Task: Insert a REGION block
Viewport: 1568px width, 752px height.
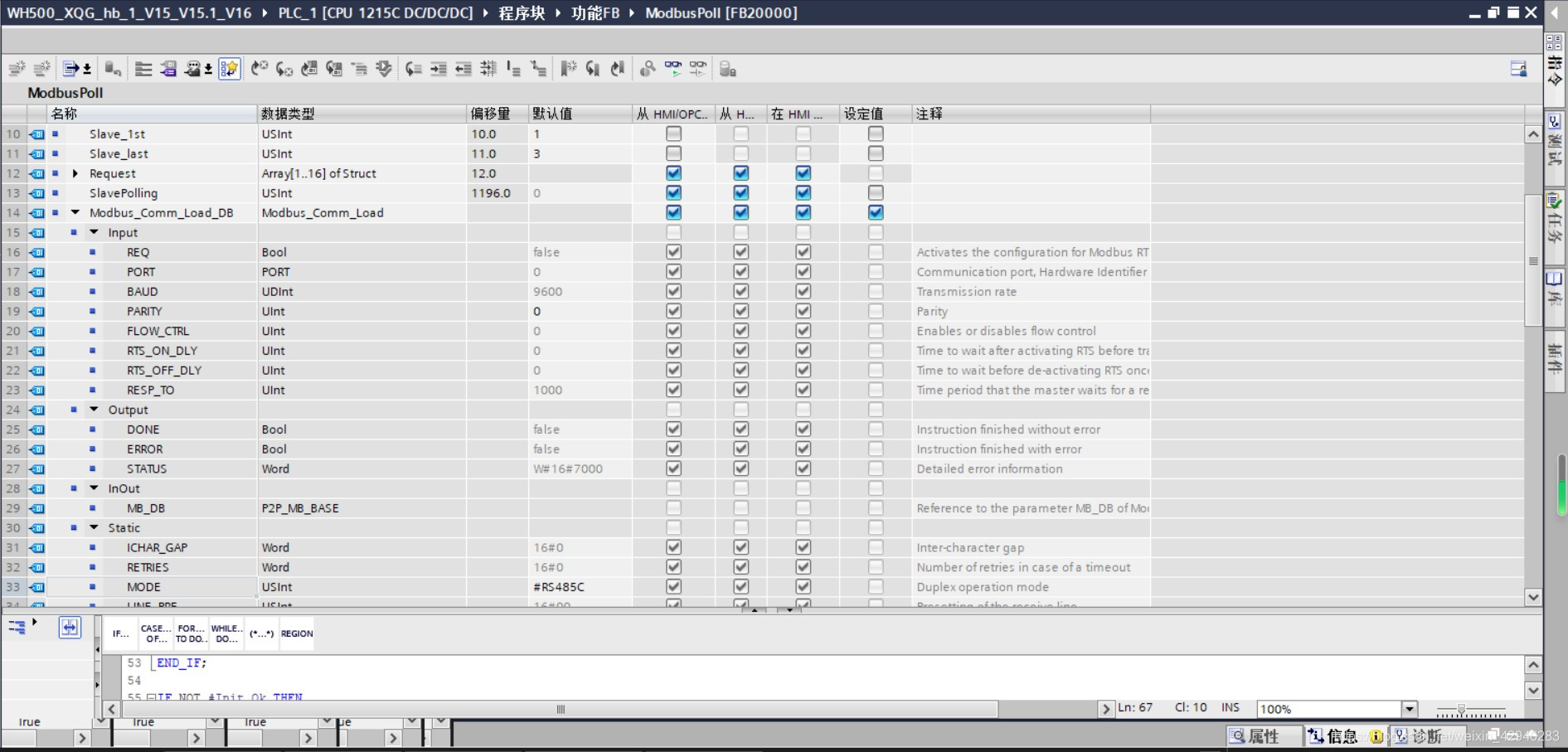Action: tap(297, 633)
